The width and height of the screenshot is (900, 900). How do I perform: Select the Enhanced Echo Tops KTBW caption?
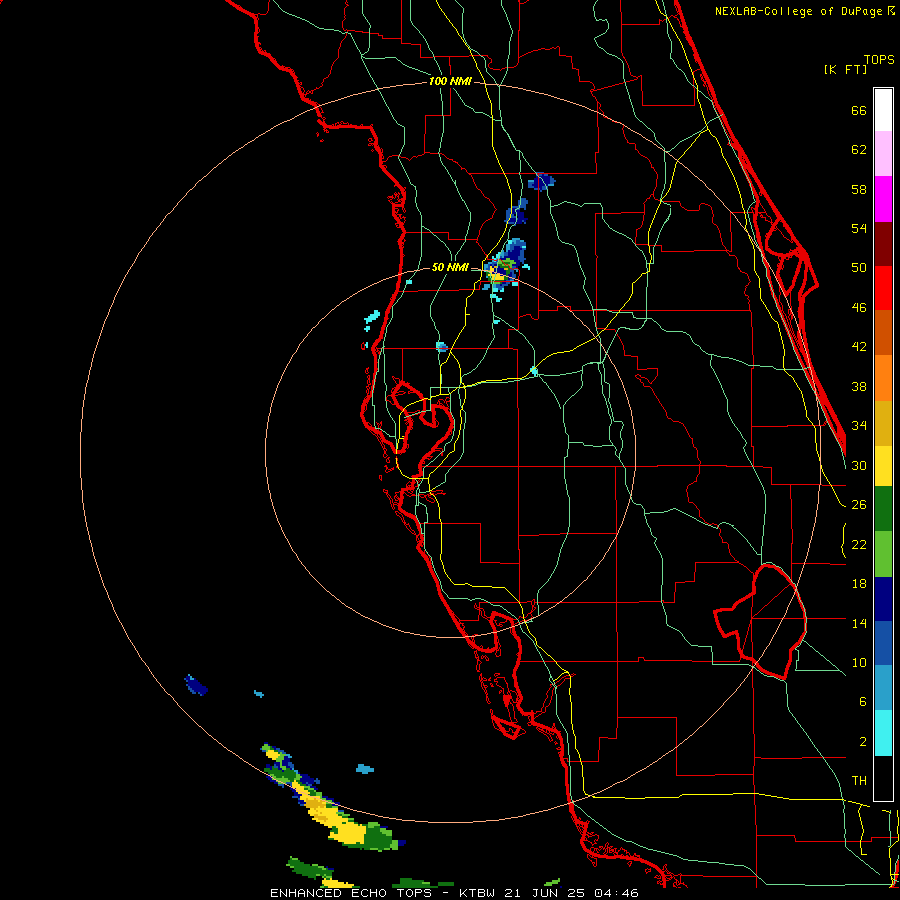pyautogui.click(x=454, y=893)
